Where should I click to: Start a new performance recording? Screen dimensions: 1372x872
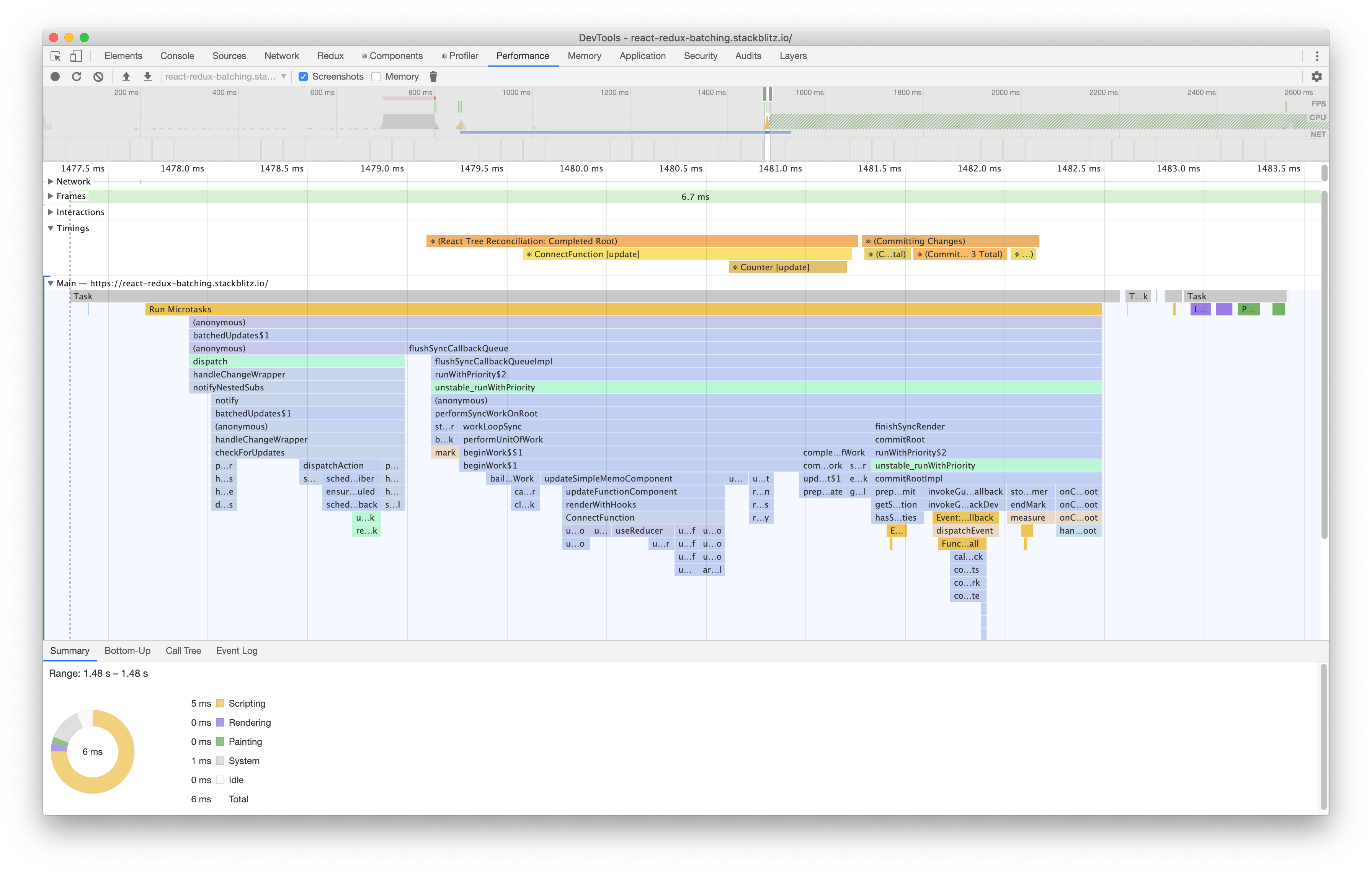(x=55, y=76)
